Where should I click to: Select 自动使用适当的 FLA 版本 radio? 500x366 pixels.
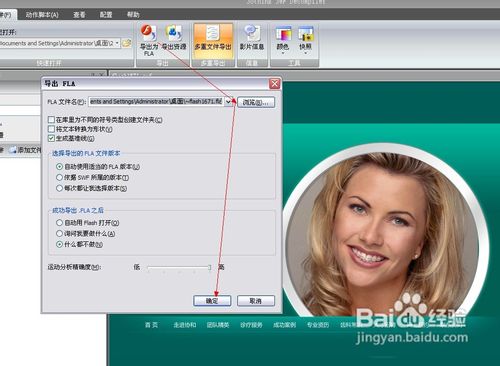pyautogui.click(x=59, y=166)
